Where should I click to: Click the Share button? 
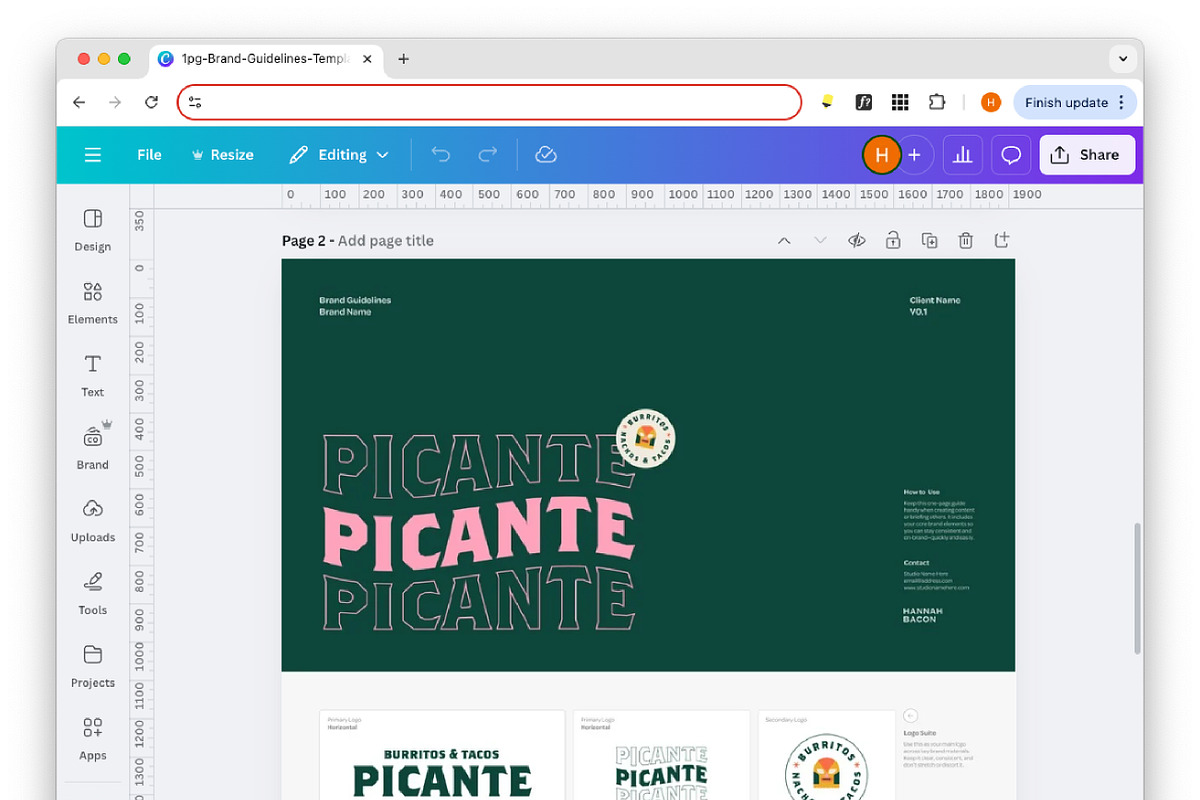(x=1087, y=155)
